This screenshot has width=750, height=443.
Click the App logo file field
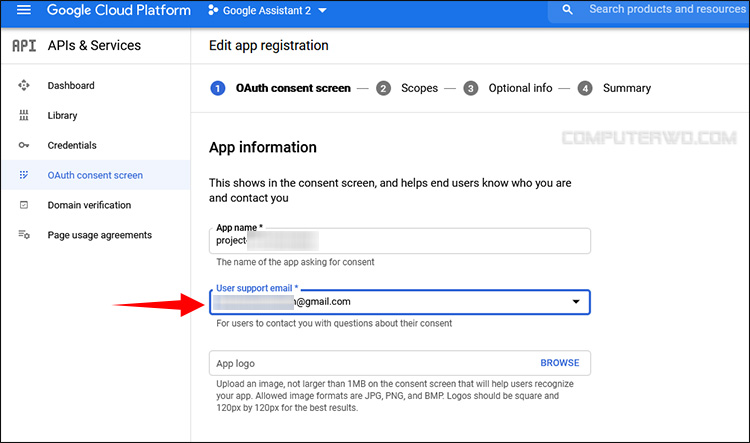coord(399,363)
